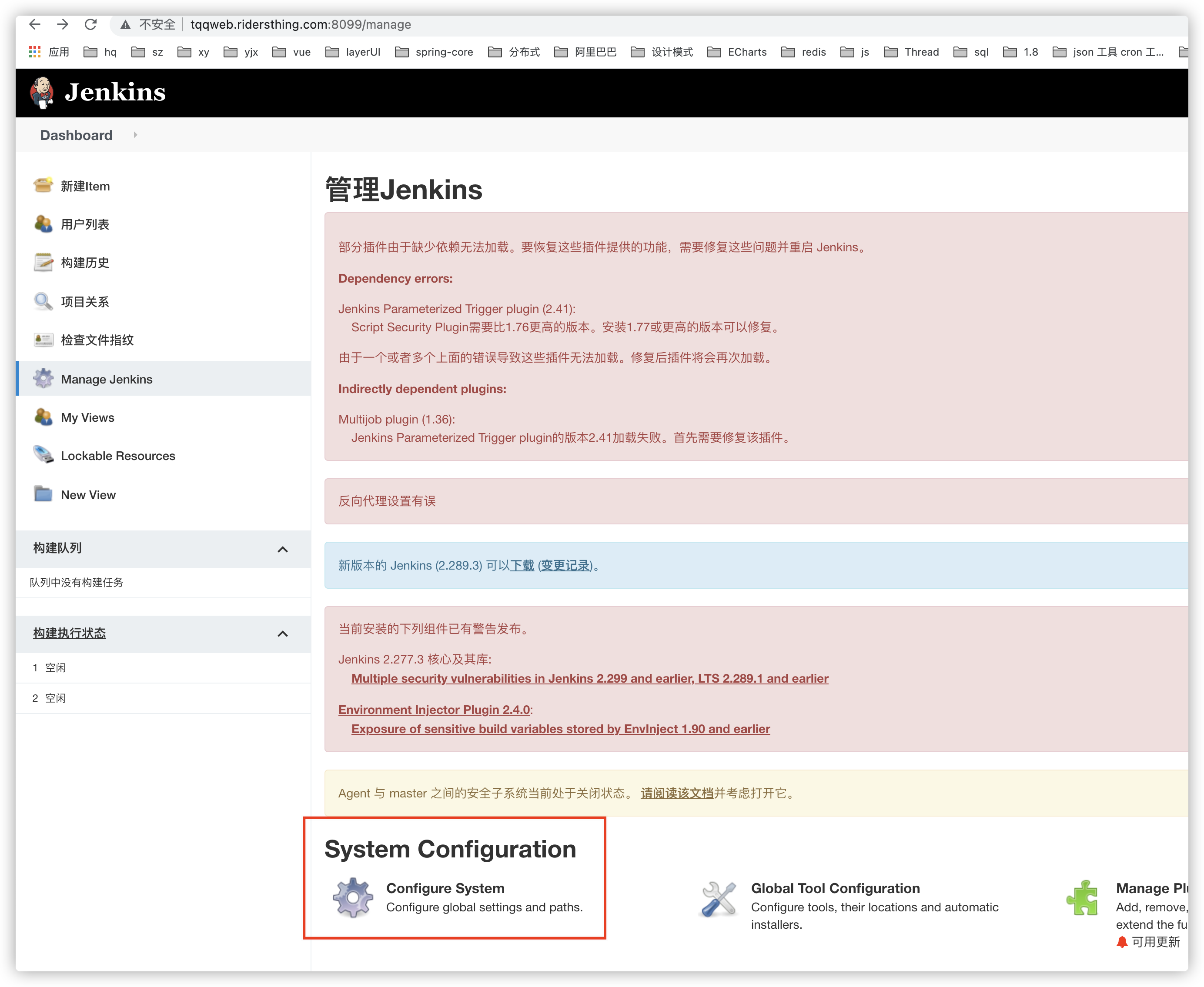Open the ECharts bookmark folder
Viewport: 1204px width, 987px height.
click(737, 52)
